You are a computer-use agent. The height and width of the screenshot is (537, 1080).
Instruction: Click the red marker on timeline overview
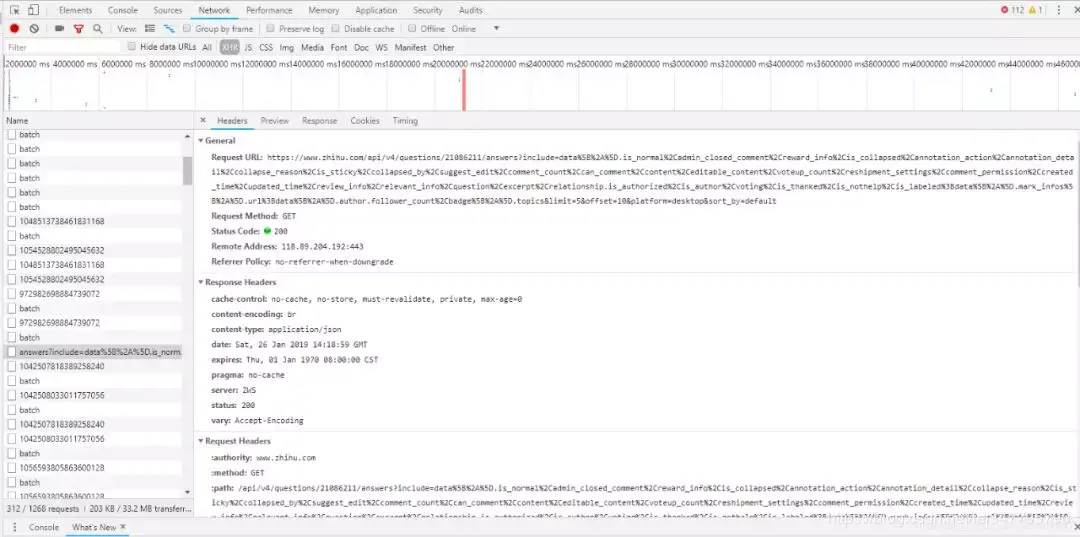[x=464, y=90]
